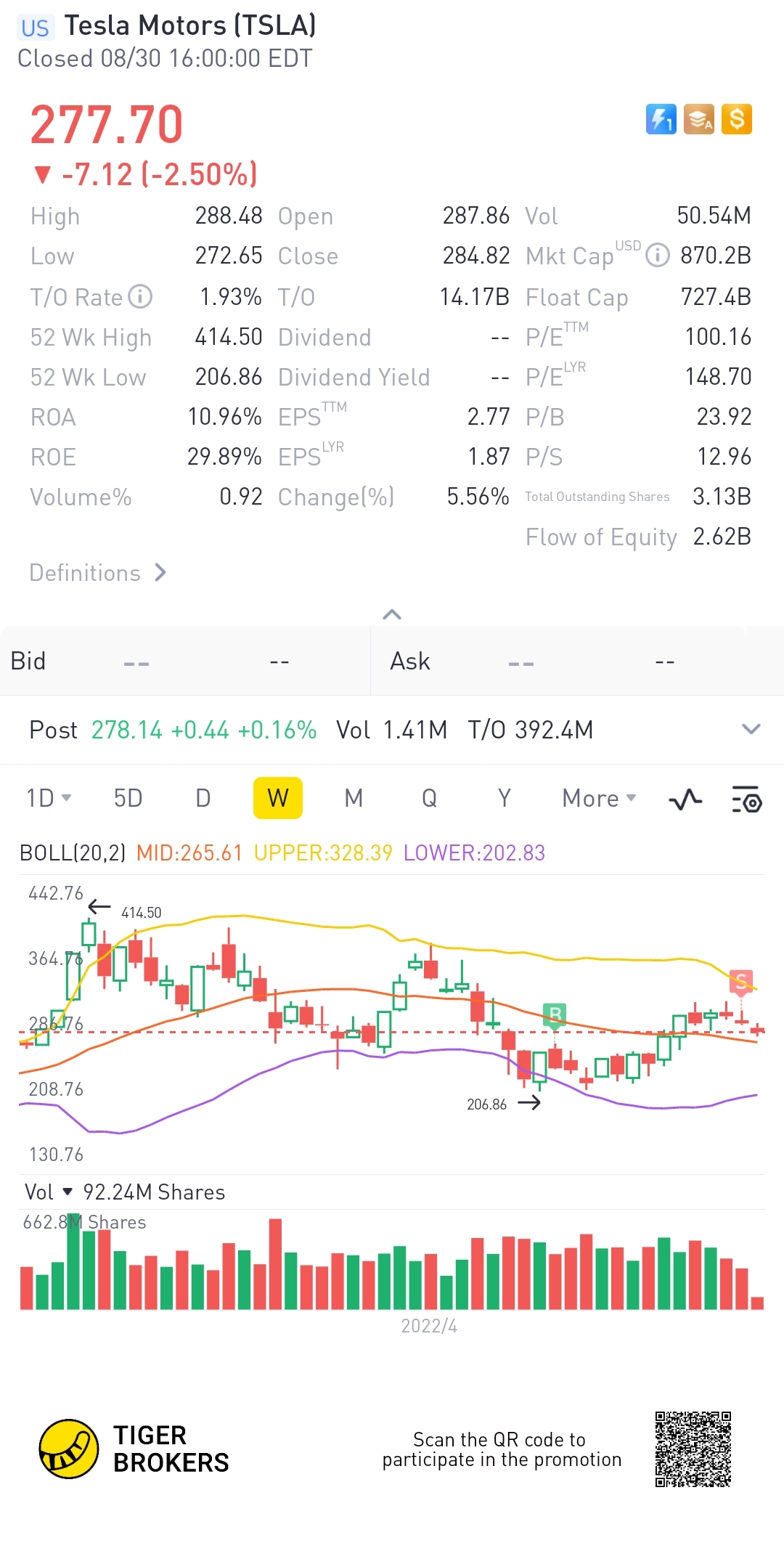Collapse the stock details with up chevron

click(x=392, y=614)
